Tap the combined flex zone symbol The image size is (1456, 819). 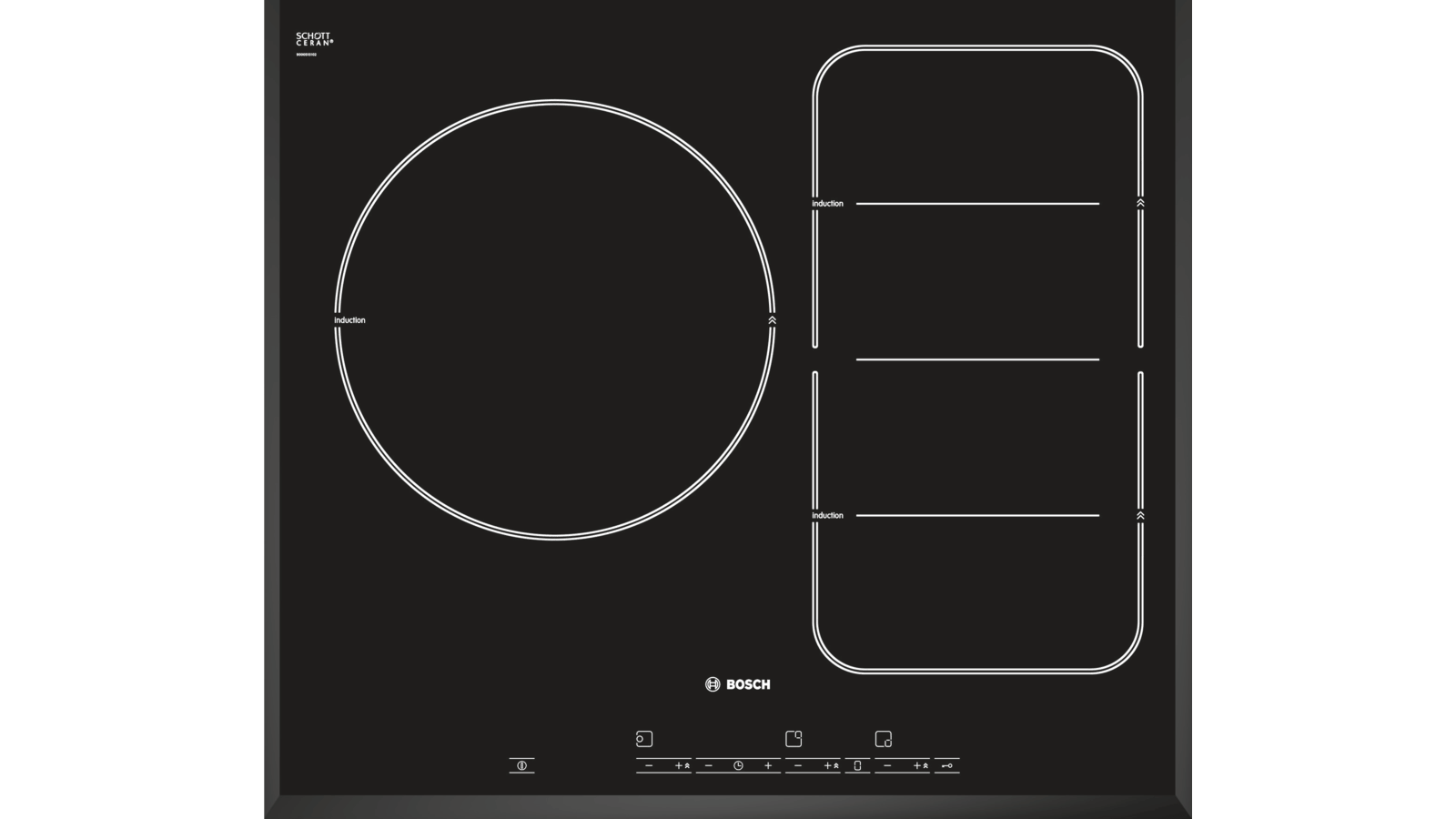857,766
